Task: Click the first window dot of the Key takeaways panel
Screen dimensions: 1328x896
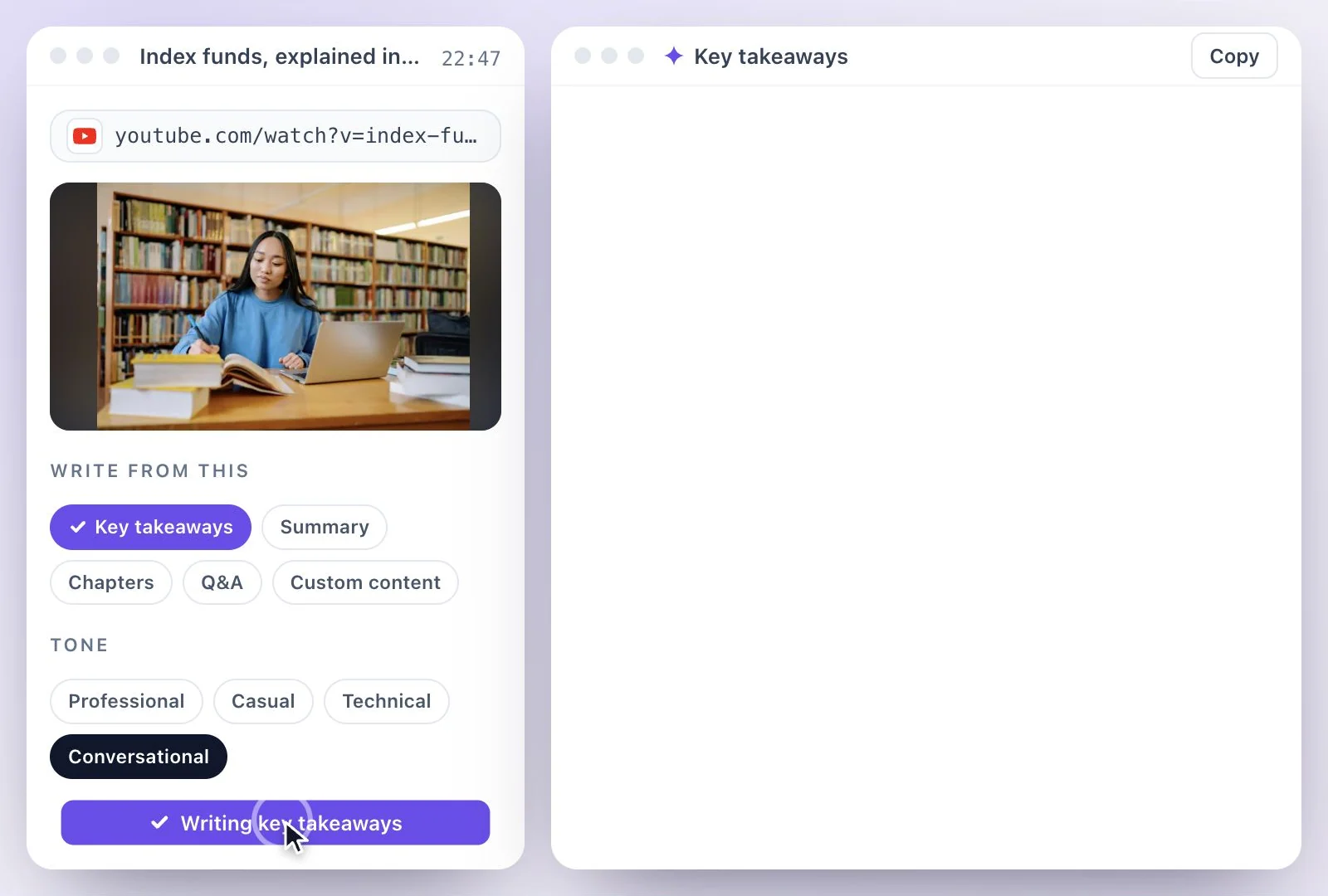Action: 583,56
